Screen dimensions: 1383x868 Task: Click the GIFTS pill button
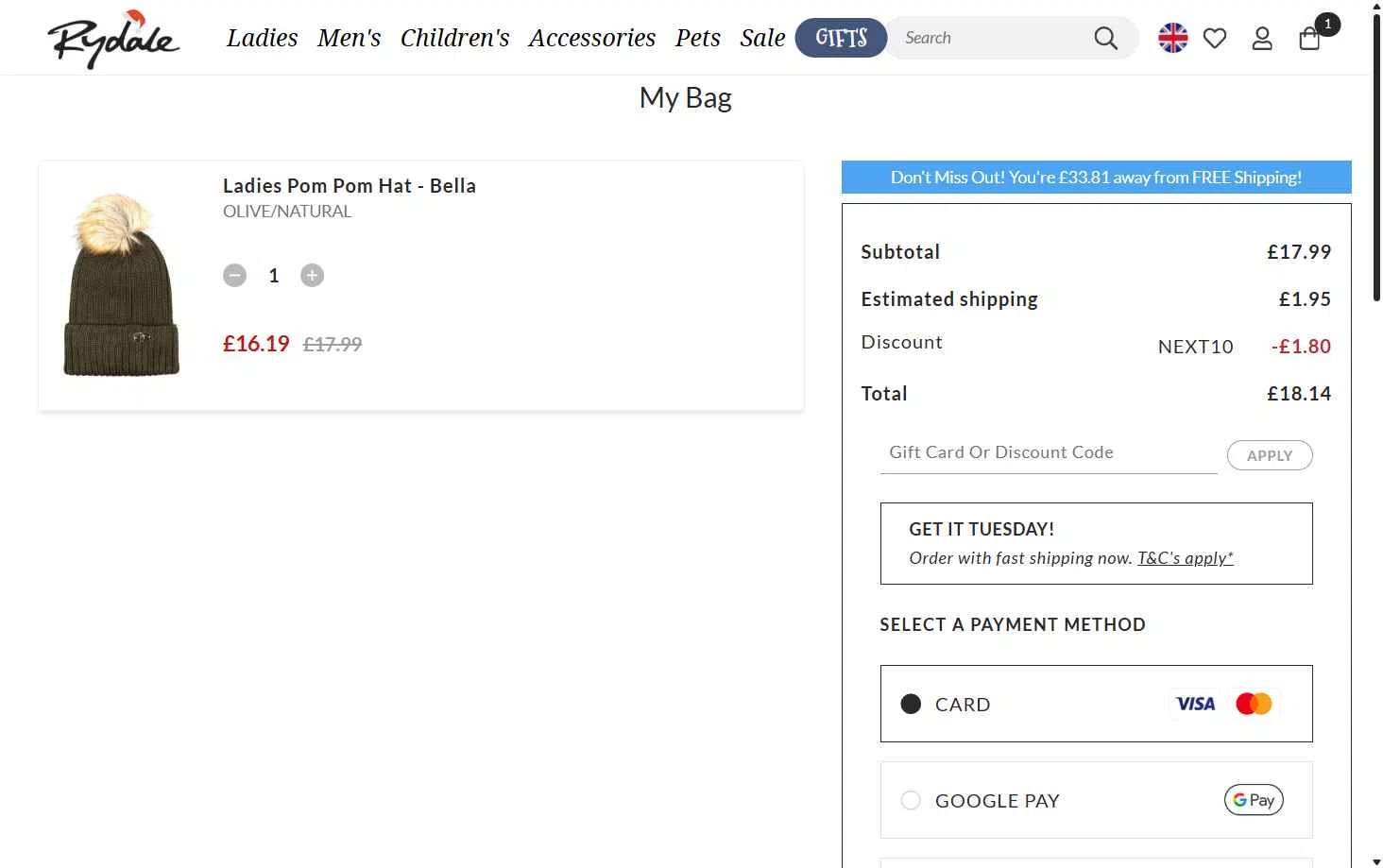(841, 38)
